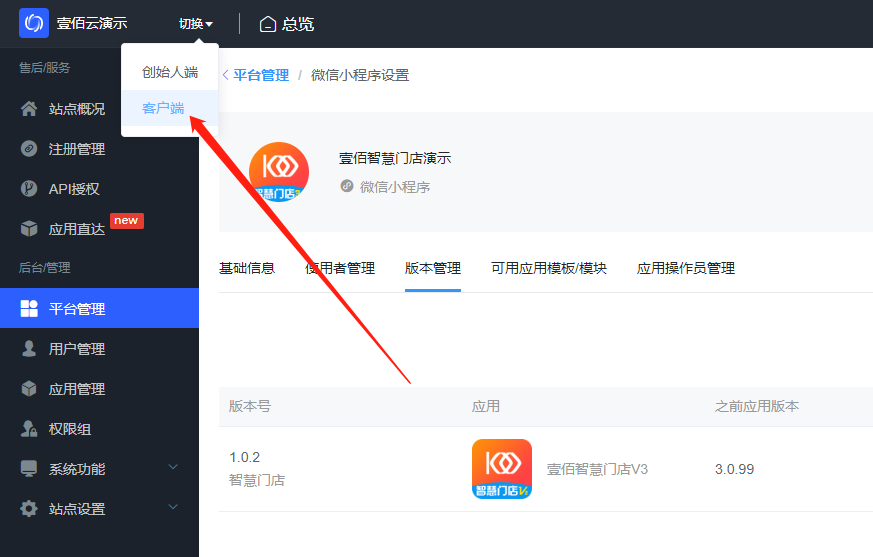Switch to the 使用者管理 tab
873x557 pixels.
(340, 268)
